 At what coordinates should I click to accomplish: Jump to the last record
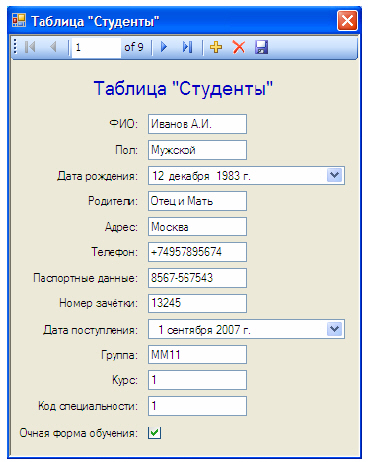point(187,47)
